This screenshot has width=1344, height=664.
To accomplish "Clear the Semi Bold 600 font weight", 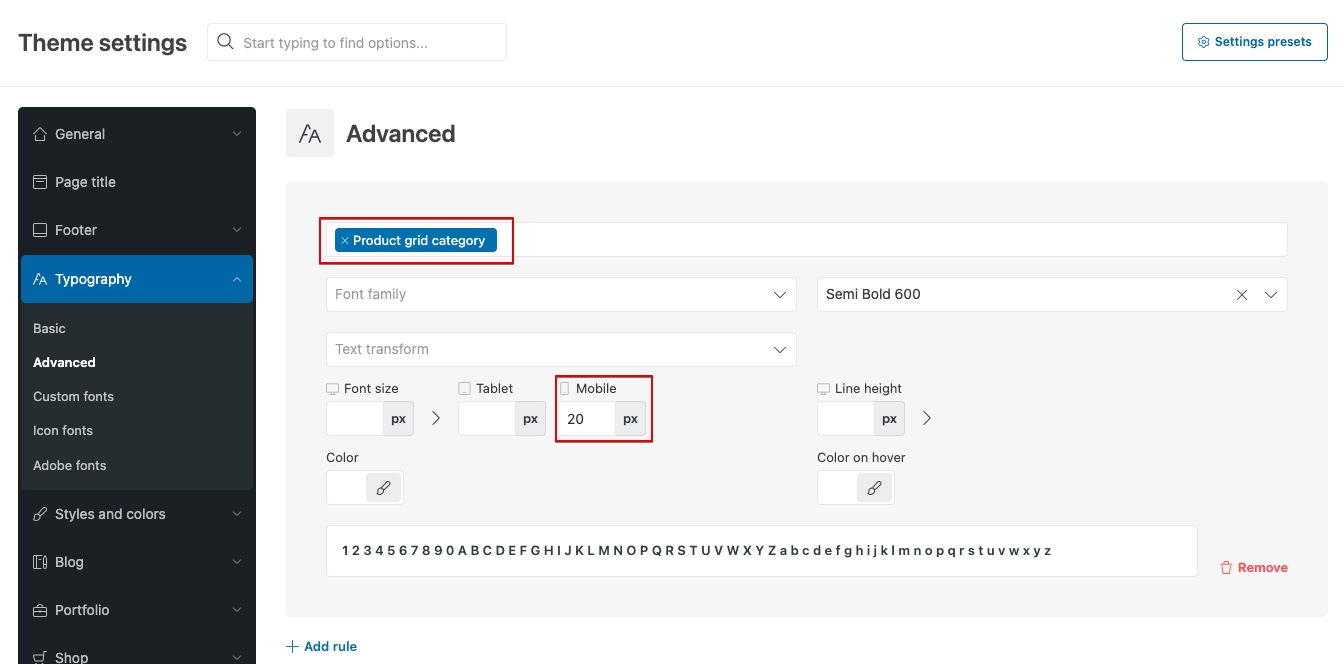I will pyautogui.click(x=1242, y=295).
